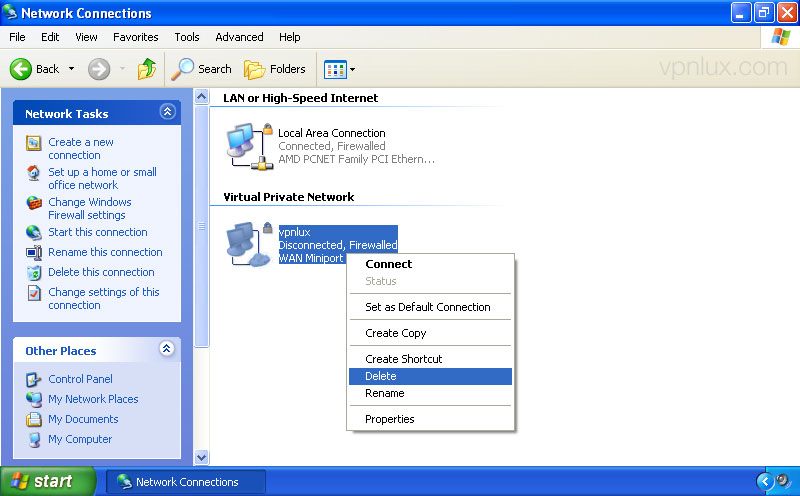Open the Favorites menu

[136, 37]
